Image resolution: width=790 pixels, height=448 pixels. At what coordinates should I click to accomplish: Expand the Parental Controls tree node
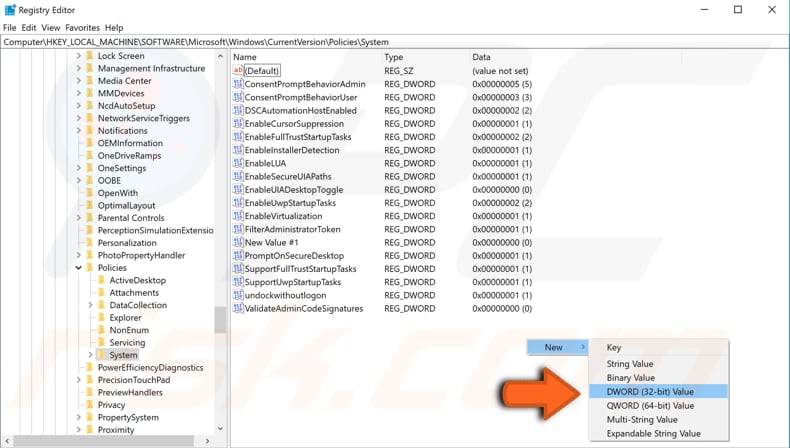point(79,218)
